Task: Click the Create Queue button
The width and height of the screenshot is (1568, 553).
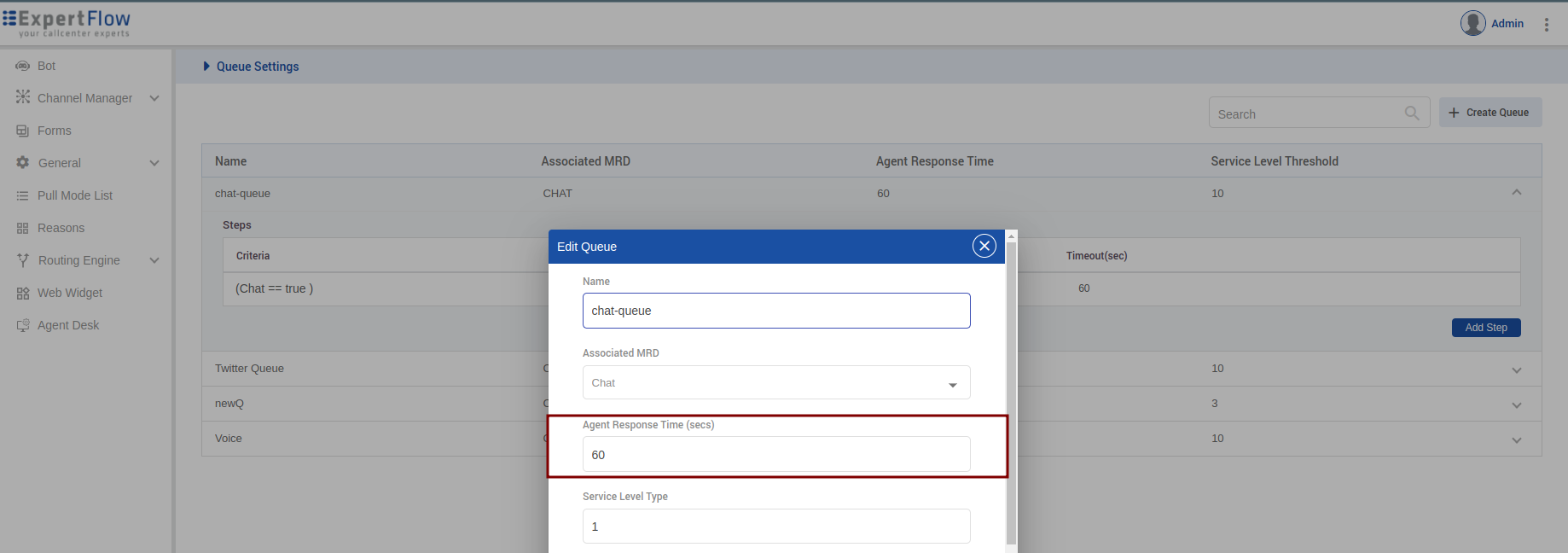Action: [1490, 113]
